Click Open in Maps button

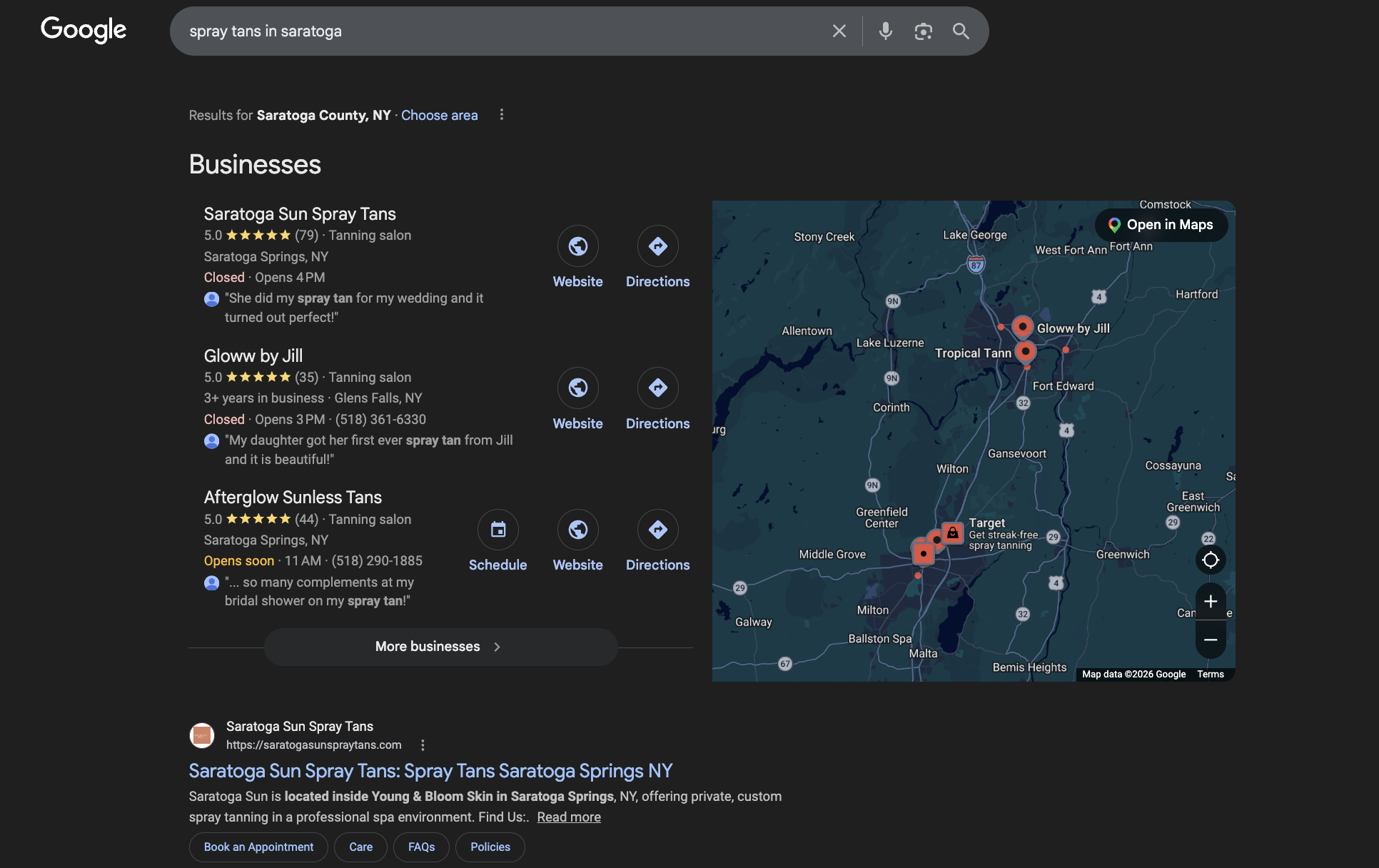(x=1161, y=225)
